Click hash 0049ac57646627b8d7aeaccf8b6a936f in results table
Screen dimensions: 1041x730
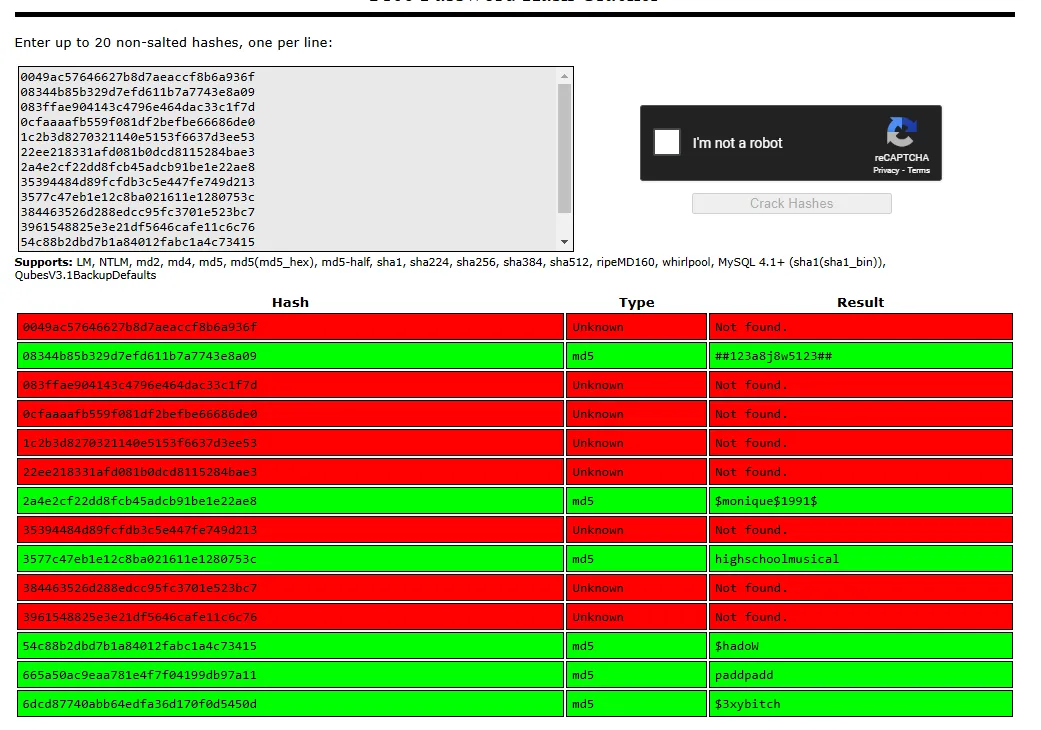139,327
